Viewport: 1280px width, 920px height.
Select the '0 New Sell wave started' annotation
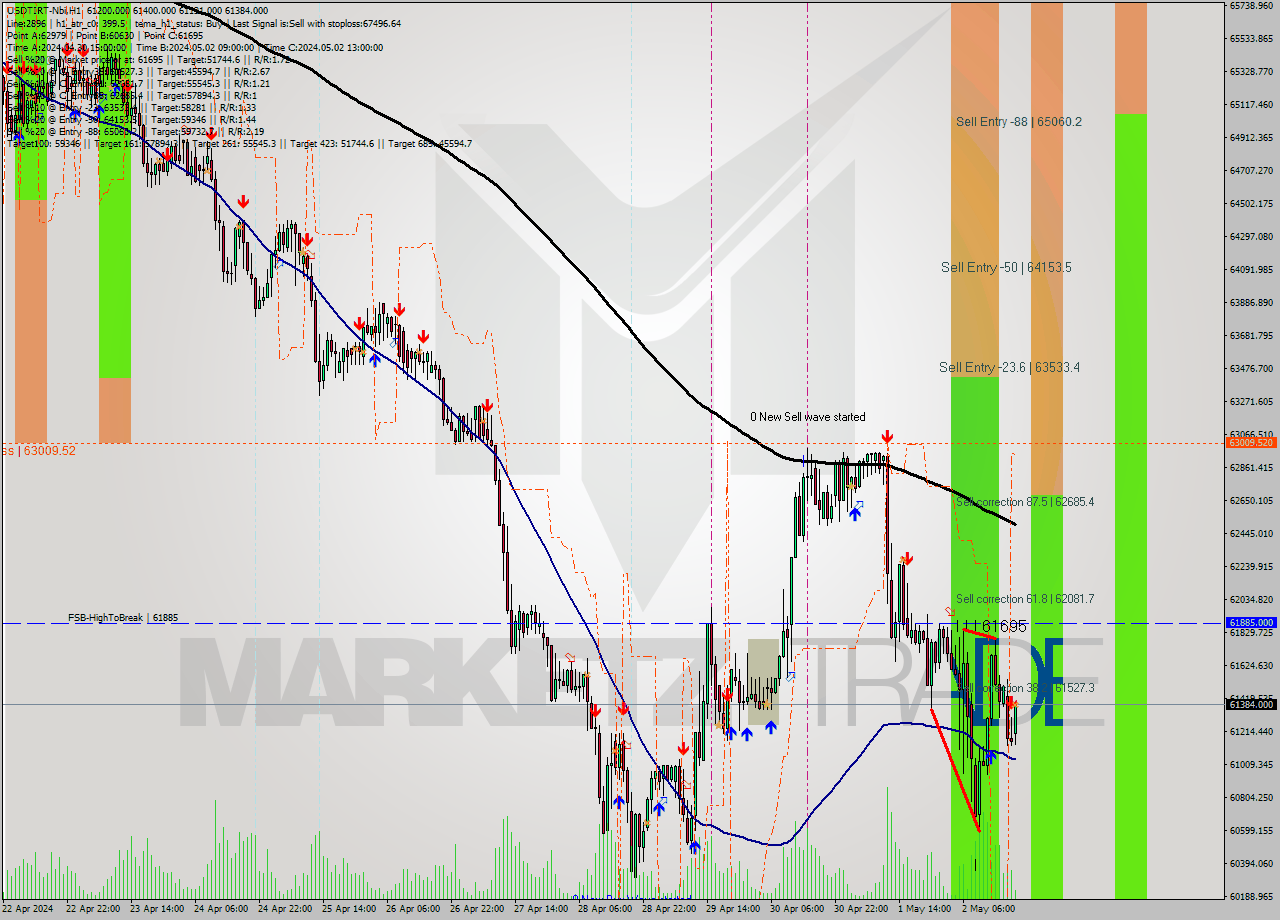(x=808, y=417)
